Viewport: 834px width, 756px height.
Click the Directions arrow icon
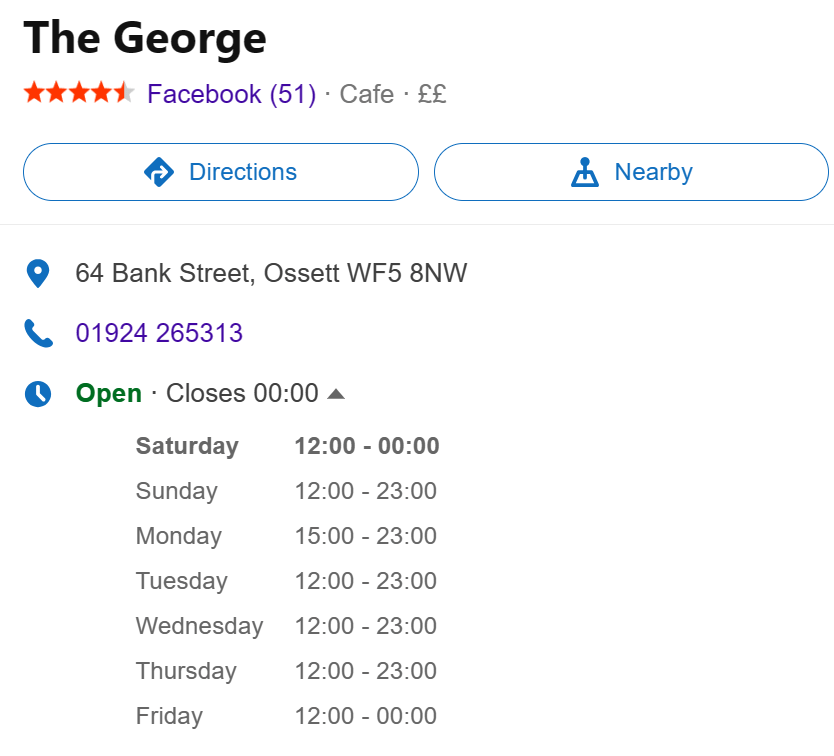click(x=159, y=172)
